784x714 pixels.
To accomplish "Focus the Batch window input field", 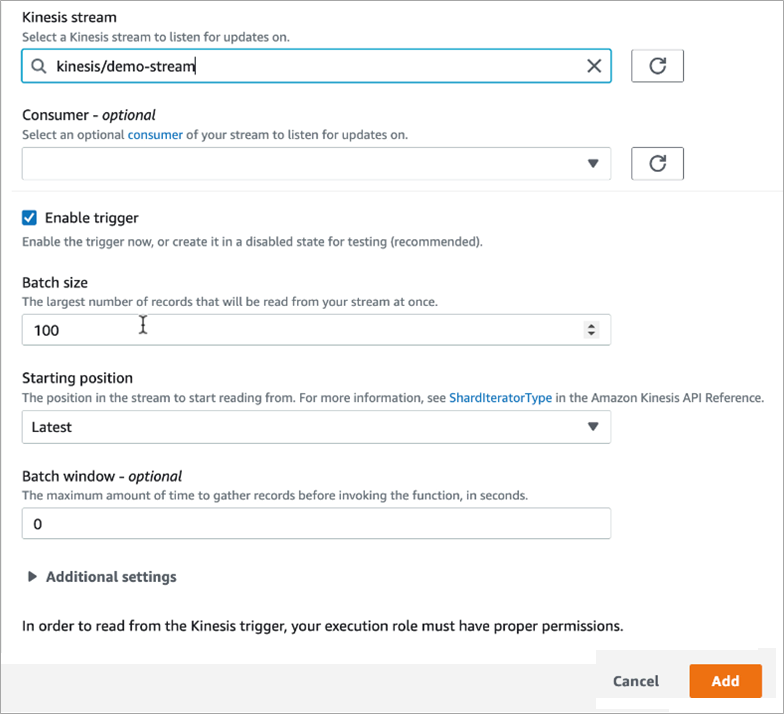I will point(316,524).
